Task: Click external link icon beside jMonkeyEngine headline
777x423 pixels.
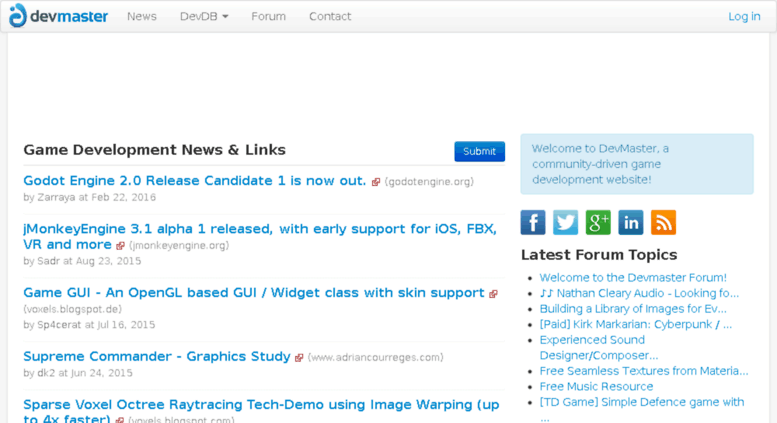Action: [x=120, y=246]
